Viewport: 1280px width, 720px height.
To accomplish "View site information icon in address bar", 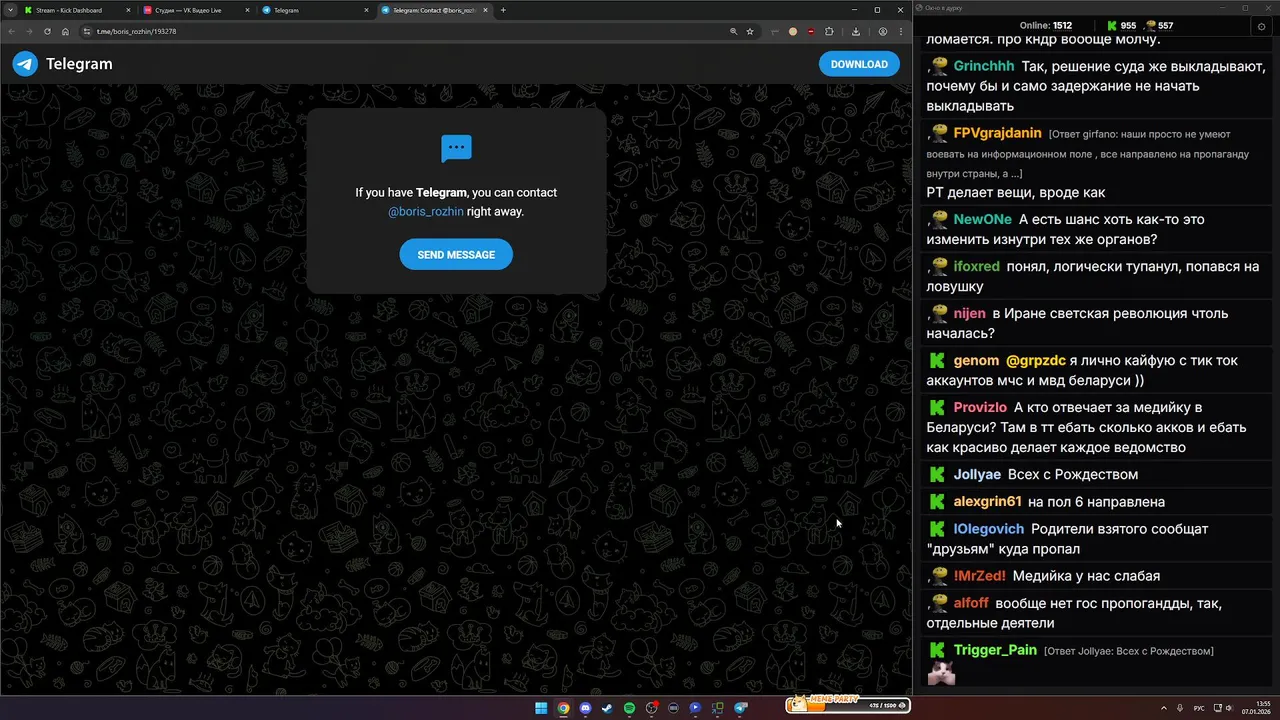I will click(87, 31).
